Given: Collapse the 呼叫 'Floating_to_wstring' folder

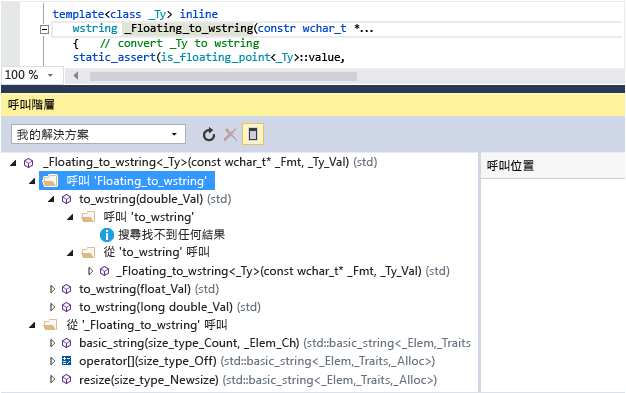Looking at the screenshot, I should (x=33, y=182).
